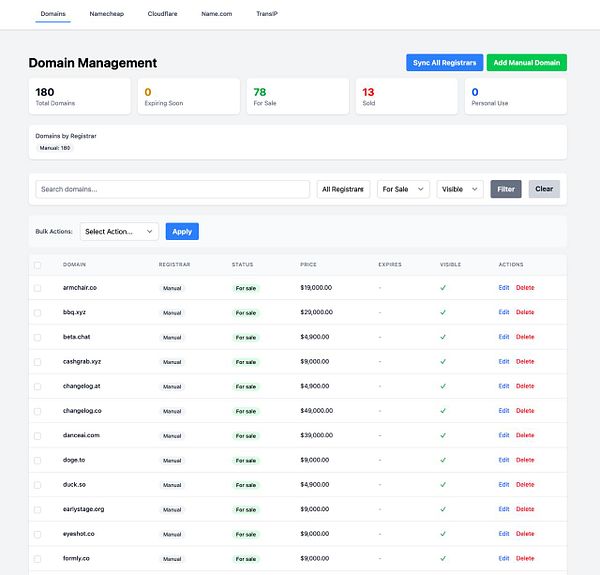The image size is (600, 575).
Task: Open the Domains tab
Action: pos(53,14)
